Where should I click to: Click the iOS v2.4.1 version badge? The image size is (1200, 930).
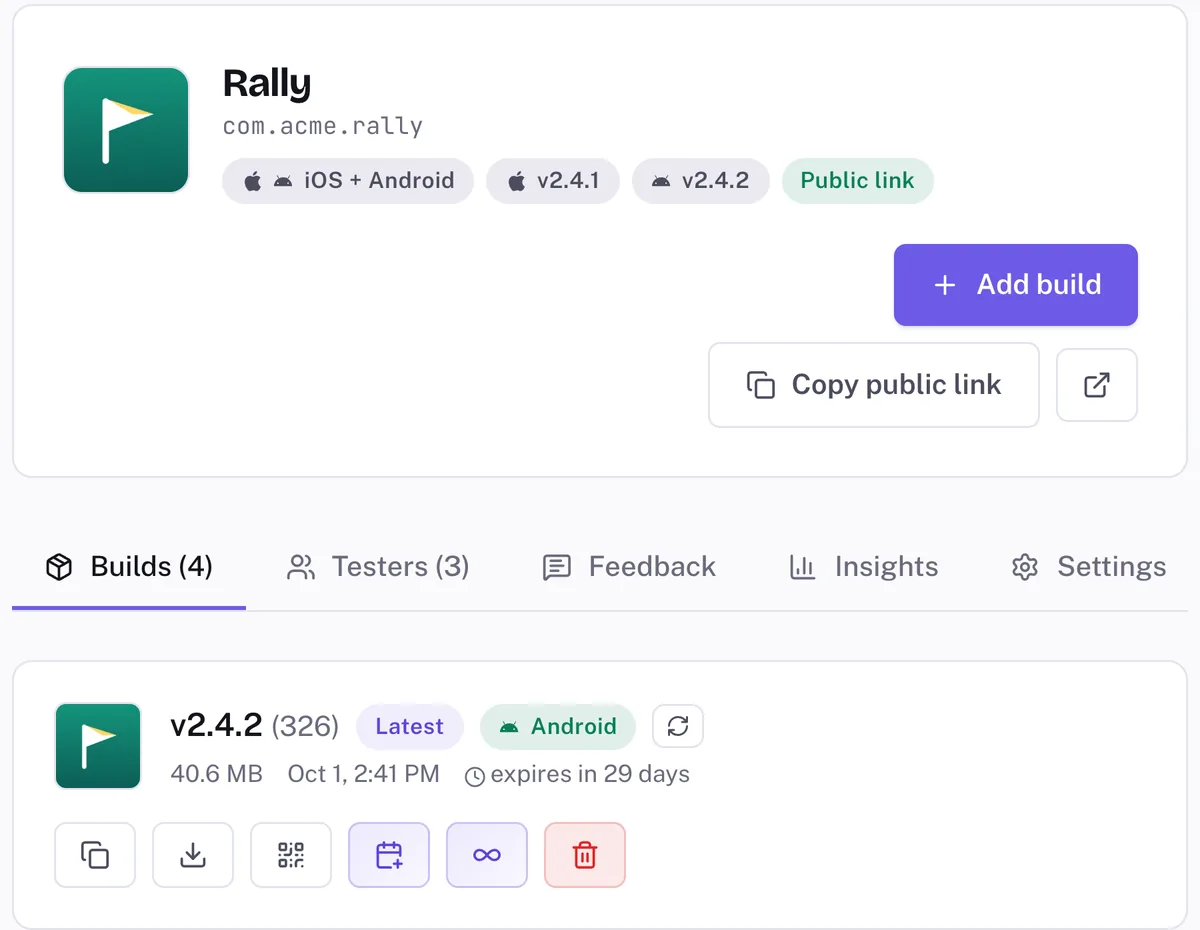point(553,181)
